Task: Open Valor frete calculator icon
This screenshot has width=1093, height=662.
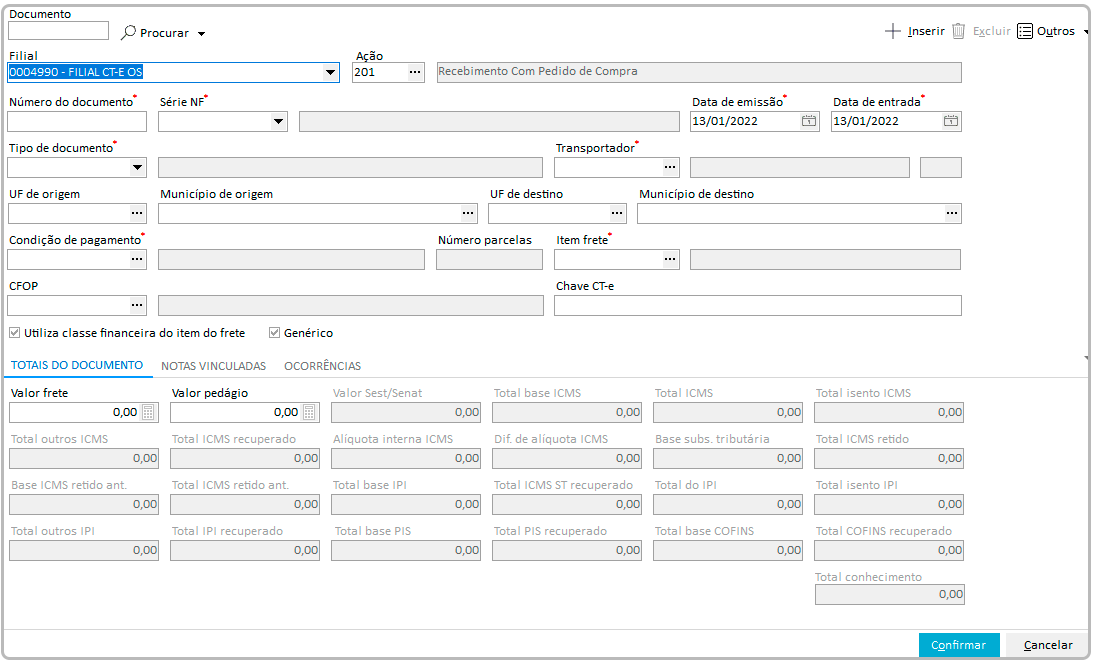Action: coord(148,413)
